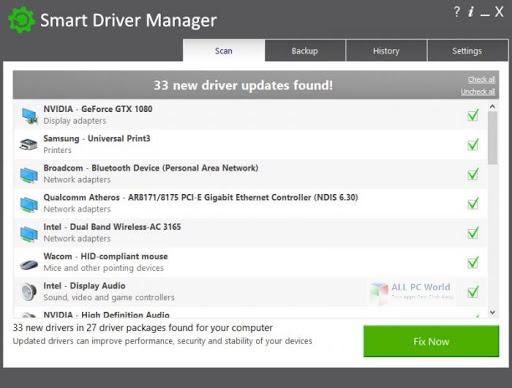Image resolution: width=512 pixels, height=388 pixels.
Task: Open the Backup tab
Action: (x=305, y=51)
